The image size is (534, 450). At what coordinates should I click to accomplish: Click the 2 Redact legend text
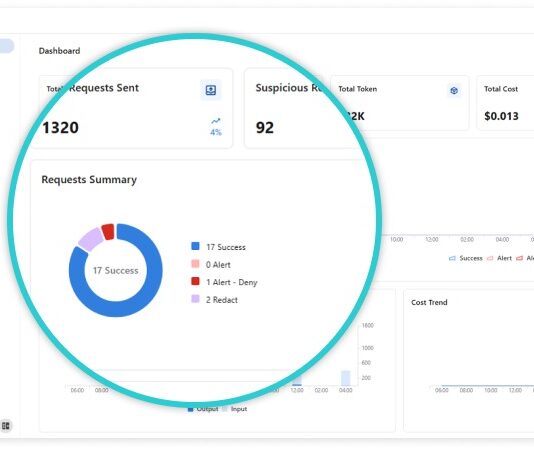pyautogui.click(x=222, y=300)
